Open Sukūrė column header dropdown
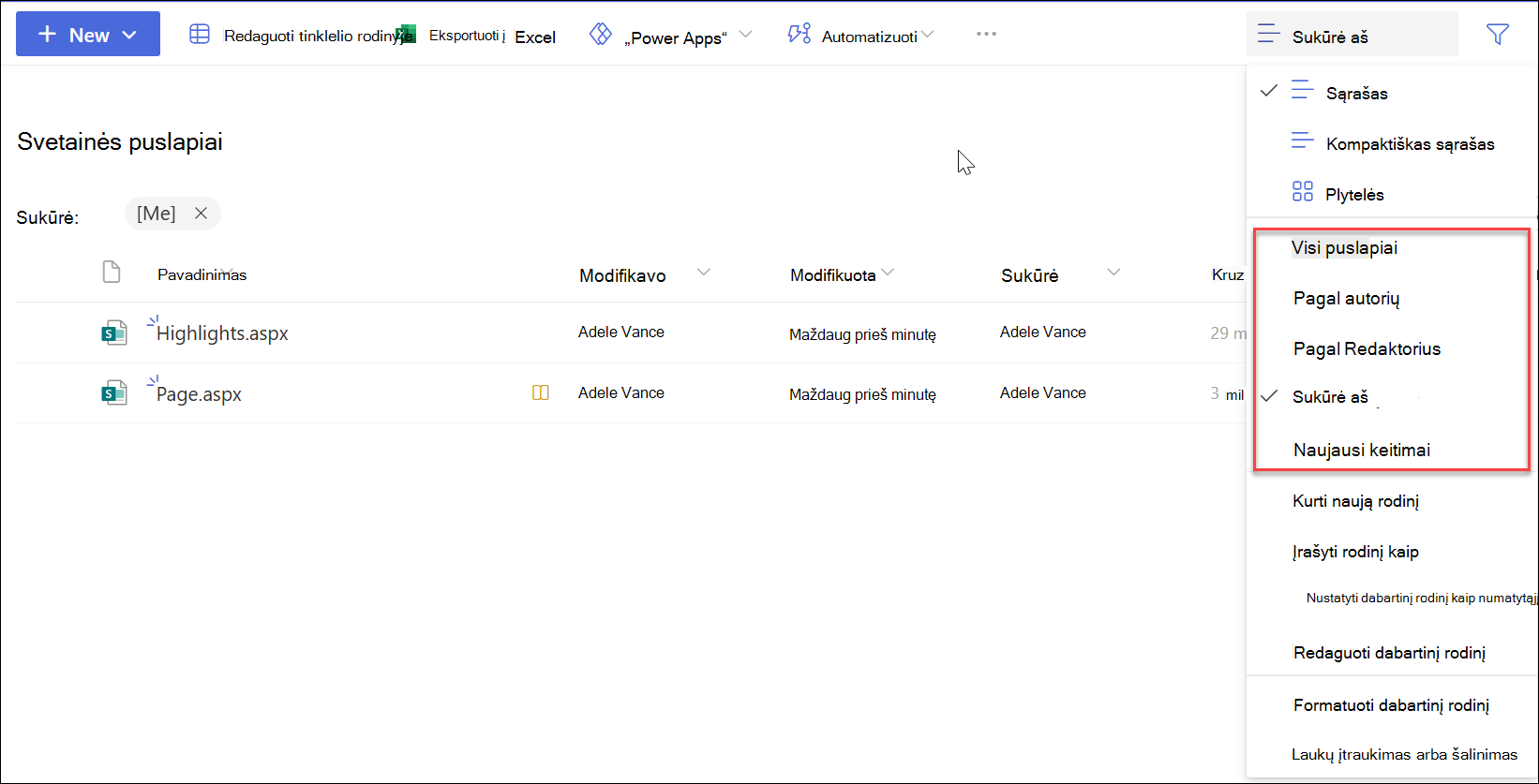 pyautogui.click(x=1113, y=273)
